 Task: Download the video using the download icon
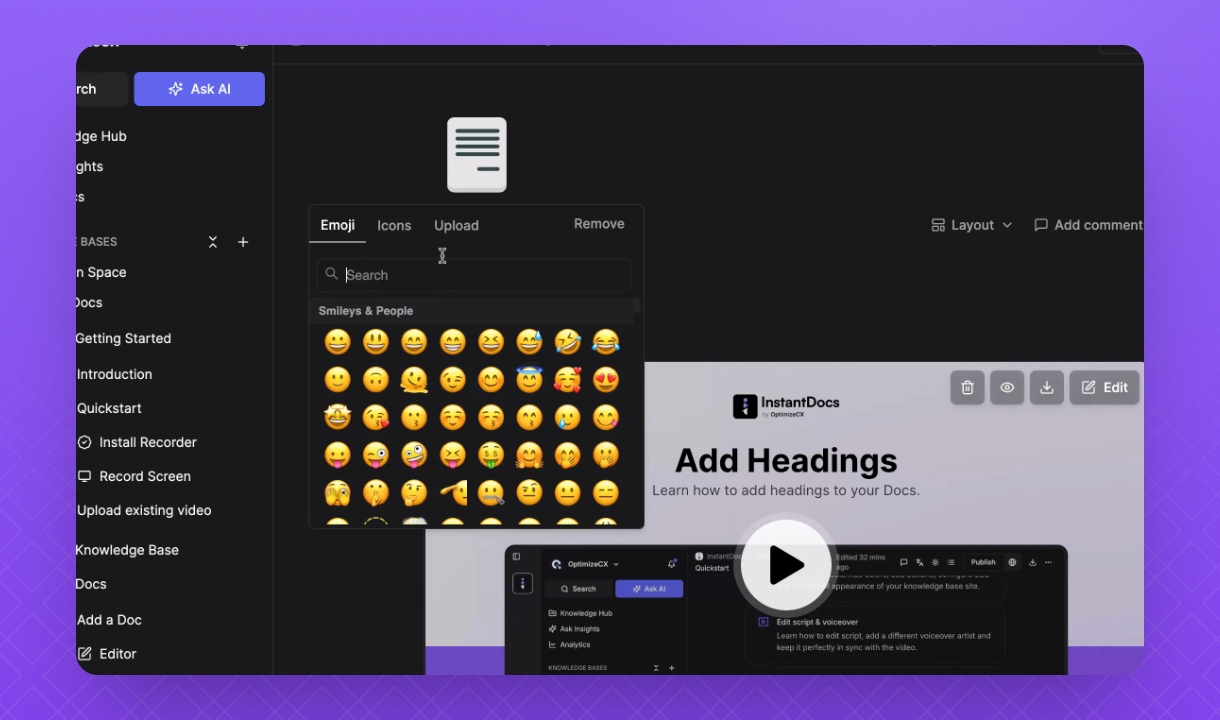pos(1046,388)
